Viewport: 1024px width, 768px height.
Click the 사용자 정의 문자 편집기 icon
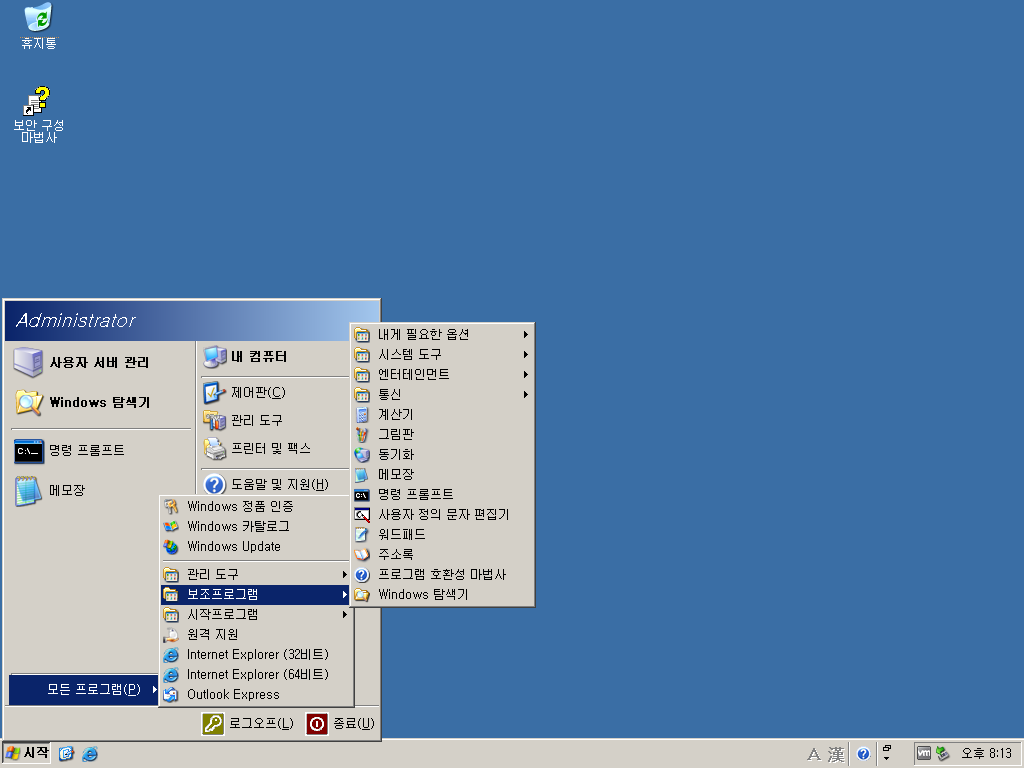click(x=362, y=515)
